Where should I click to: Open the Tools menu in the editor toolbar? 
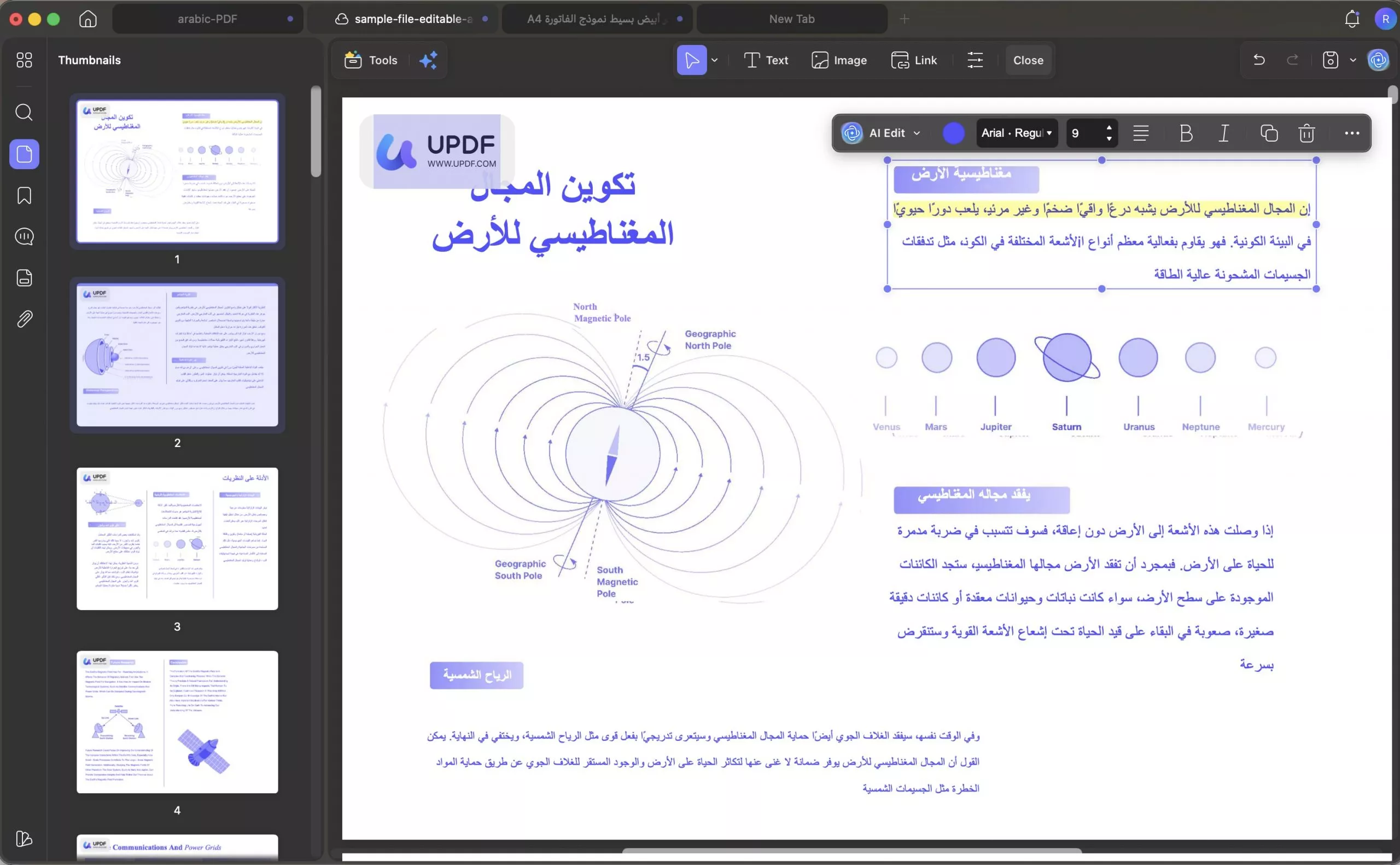tap(370, 60)
